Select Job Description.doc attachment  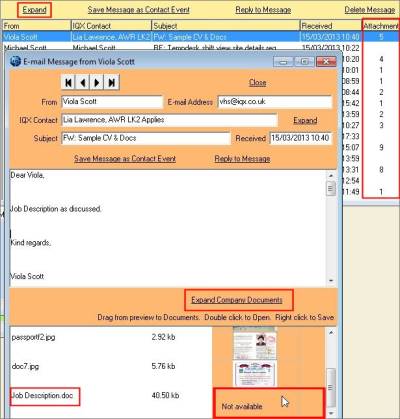[x=42, y=396]
